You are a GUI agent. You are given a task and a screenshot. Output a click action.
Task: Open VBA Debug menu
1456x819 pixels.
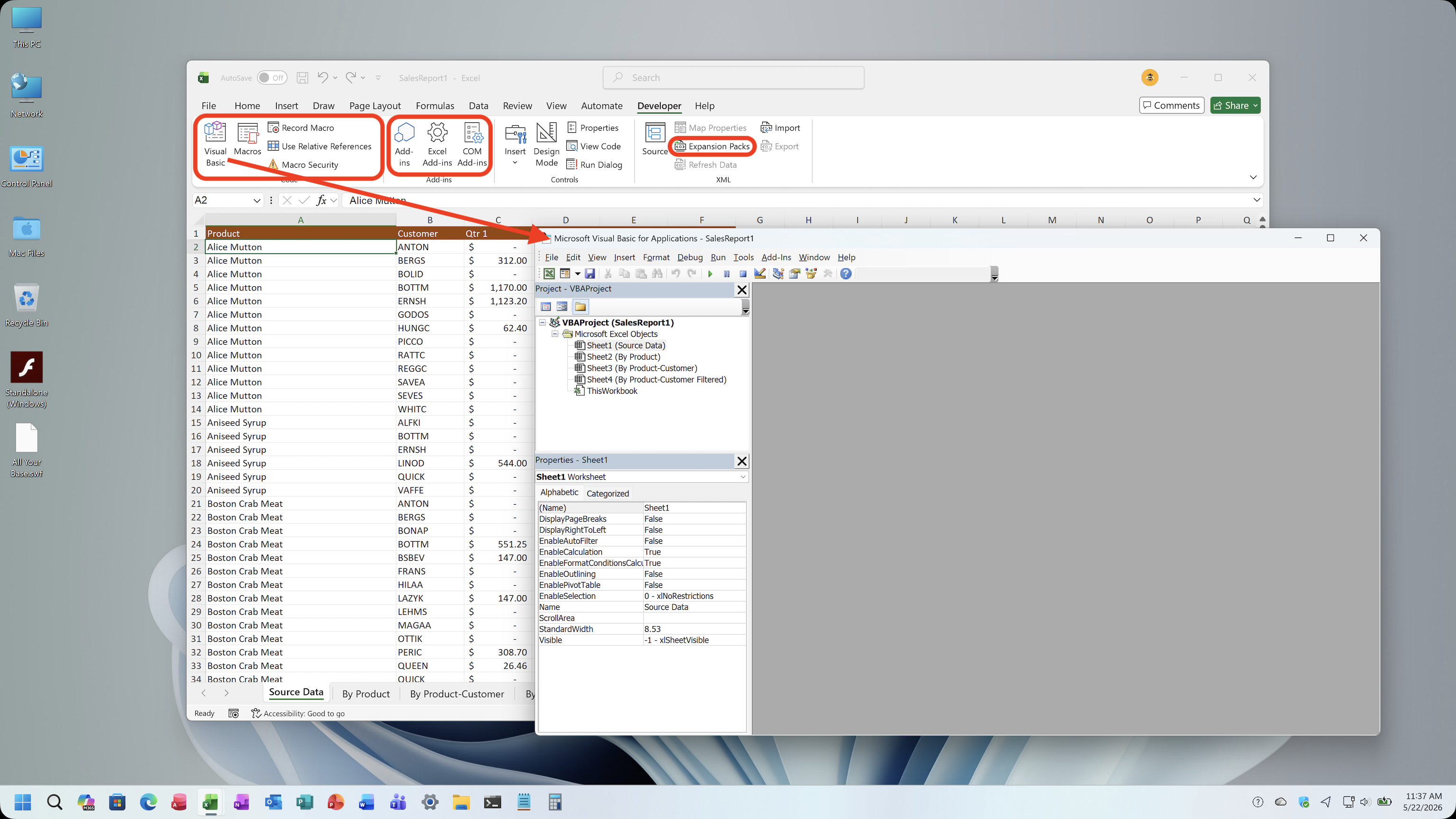click(x=690, y=257)
